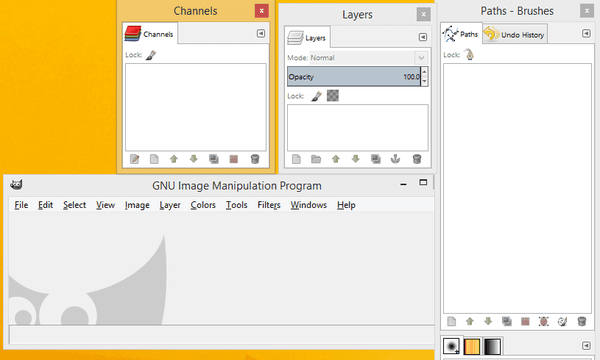600x360 pixels.
Task: Select the Channels tab
Action: pyautogui.click(x=150, y=34)
